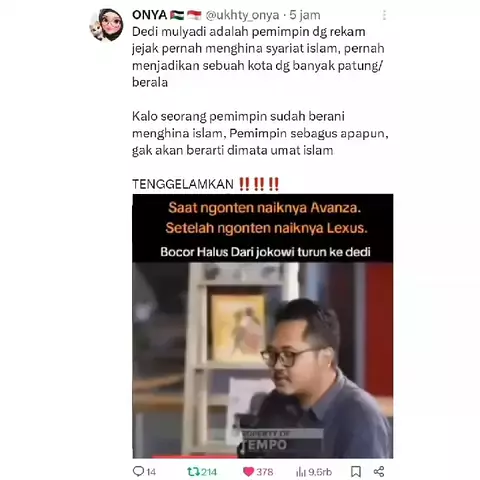This screenshot has width=480, height=480.
Task: Open ONYA's profile avatar
Action: (107, 24)
